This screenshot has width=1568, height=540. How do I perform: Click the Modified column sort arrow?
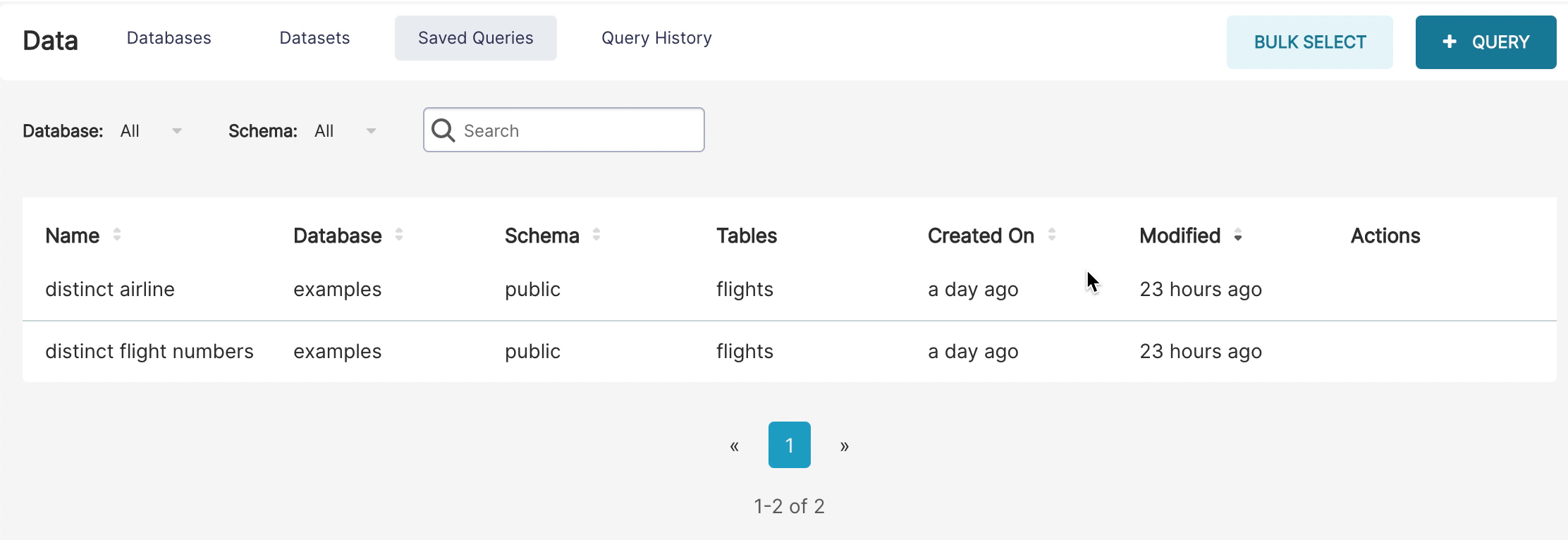coord(1238,237)
